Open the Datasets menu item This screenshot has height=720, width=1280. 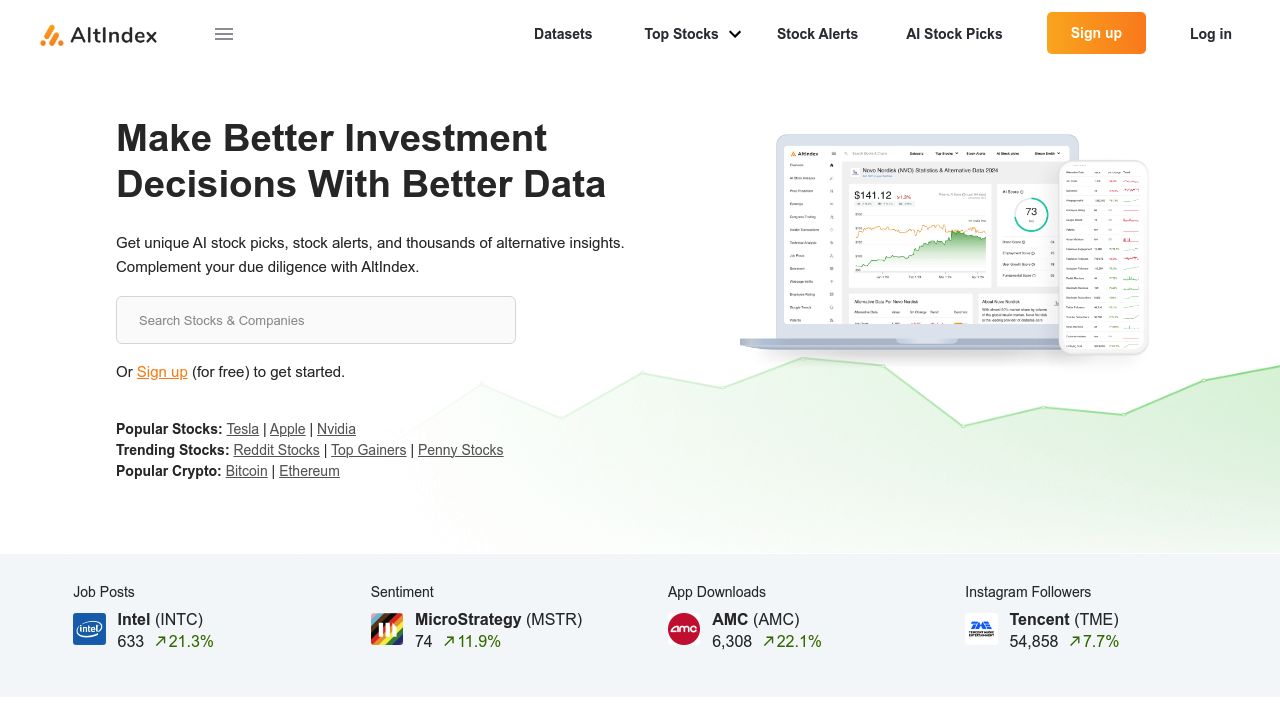[x=563, y=34]
